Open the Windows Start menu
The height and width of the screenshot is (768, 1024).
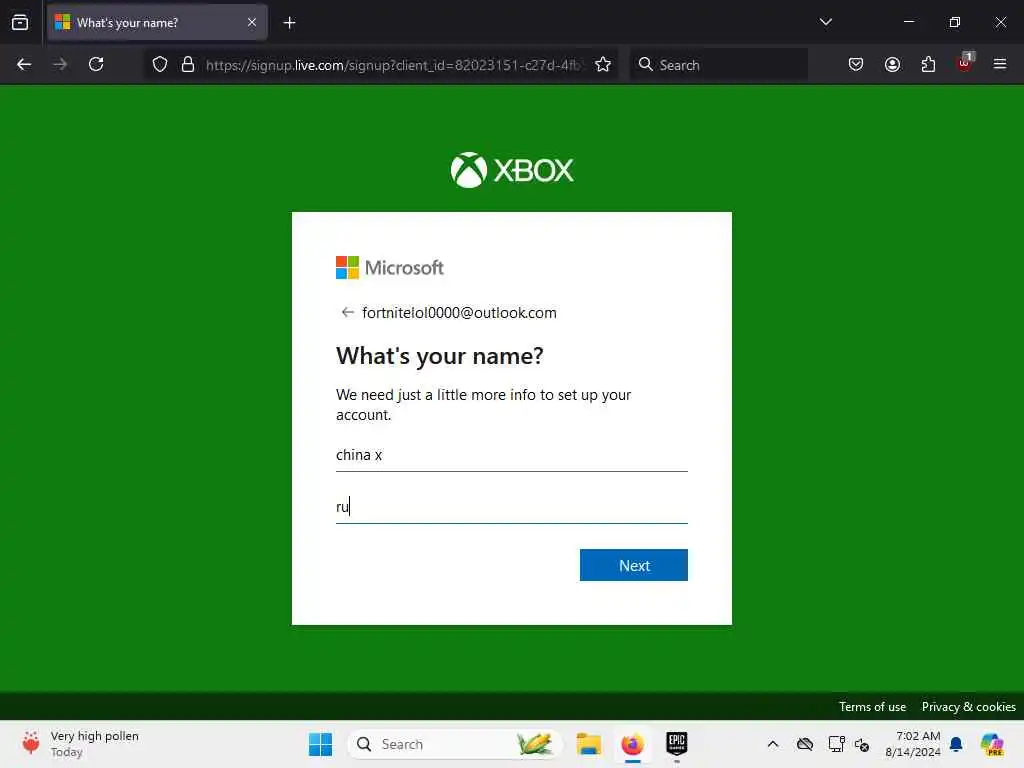[x=320, y=744]
